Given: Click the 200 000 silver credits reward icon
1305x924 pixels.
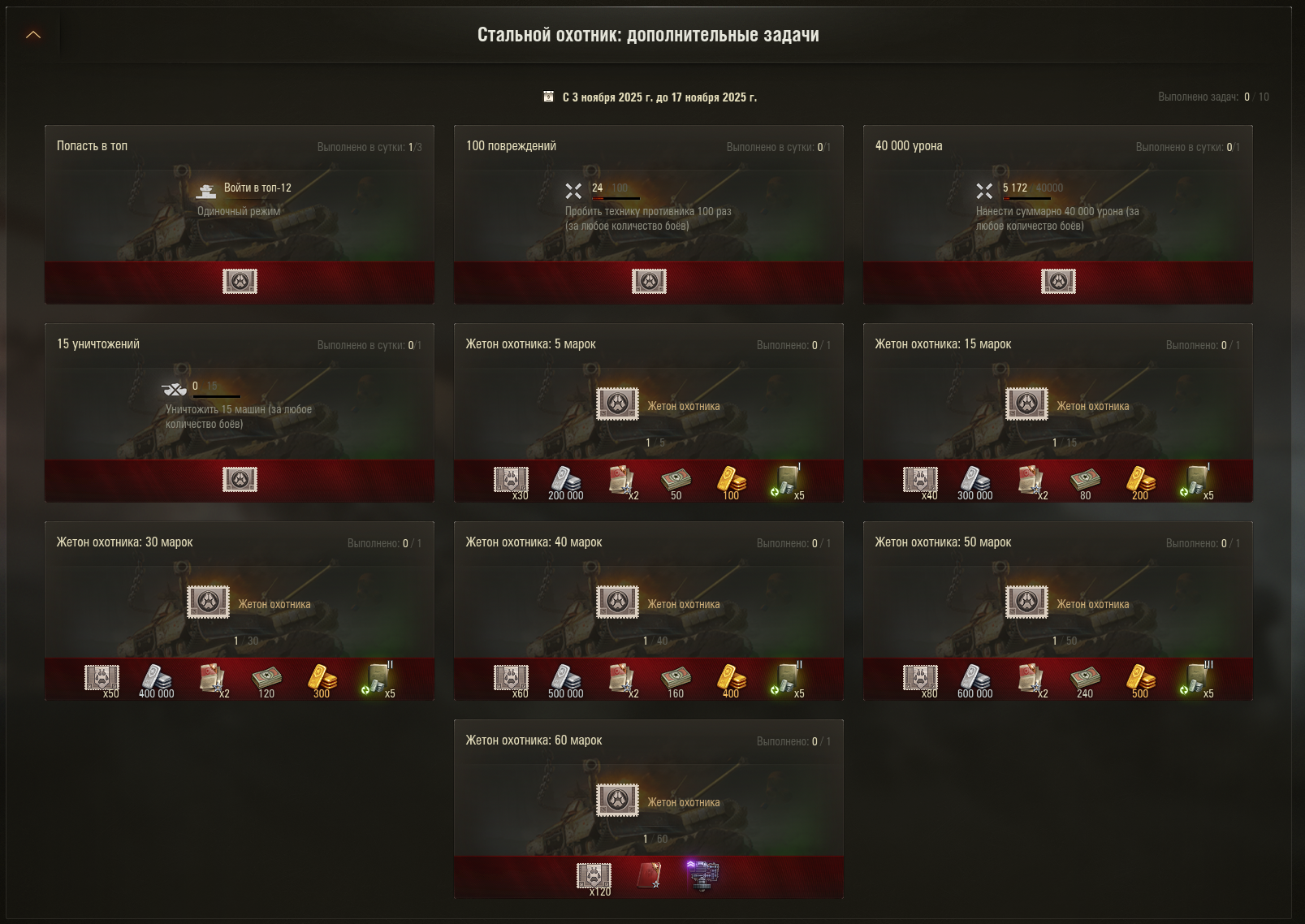Looking at the screenshot, I should [566, 482].
